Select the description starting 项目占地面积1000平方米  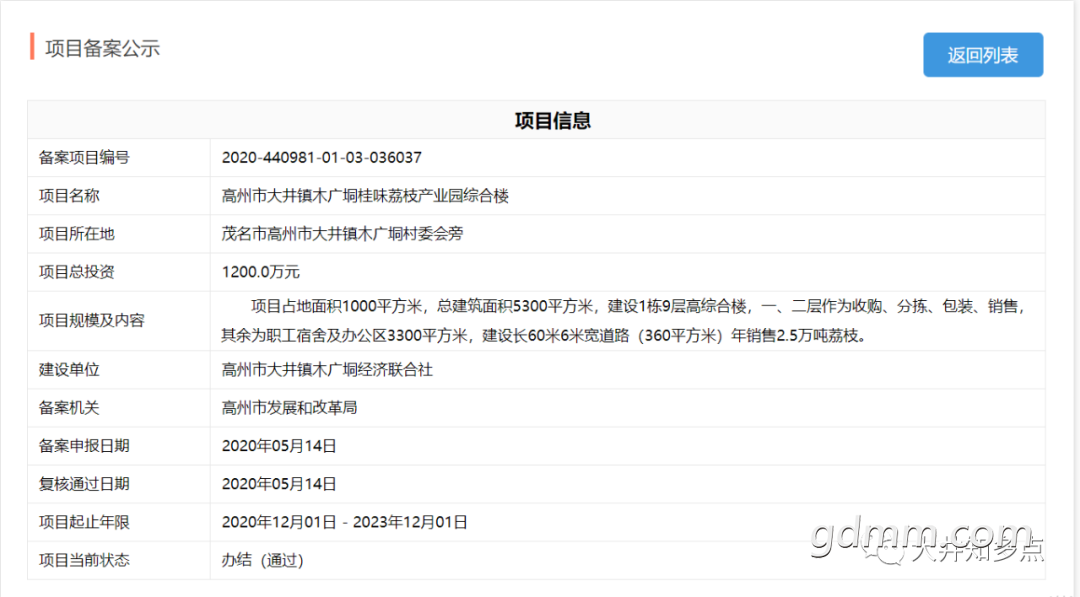pos(625,321)
